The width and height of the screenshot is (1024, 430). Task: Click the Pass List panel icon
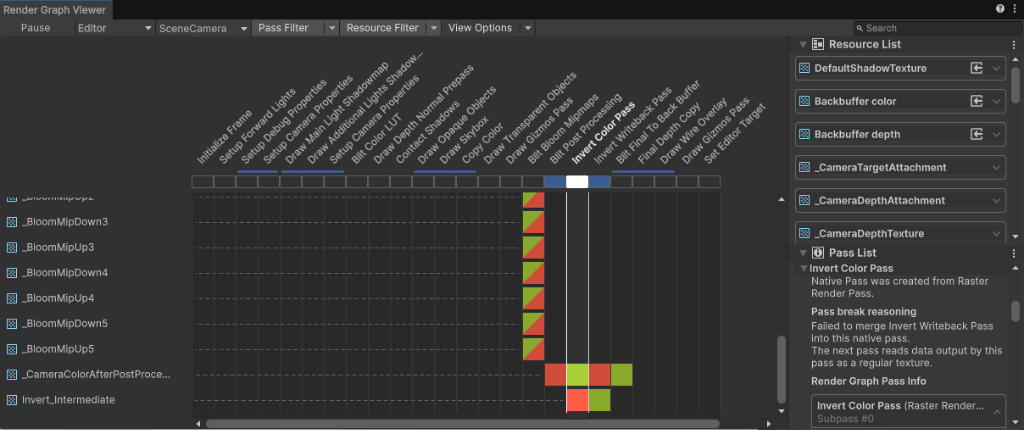818,253
